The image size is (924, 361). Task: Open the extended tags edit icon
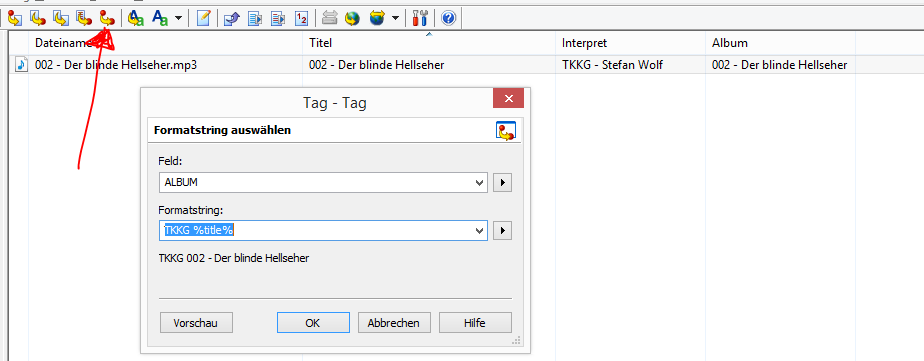click(x=203, y=18)
